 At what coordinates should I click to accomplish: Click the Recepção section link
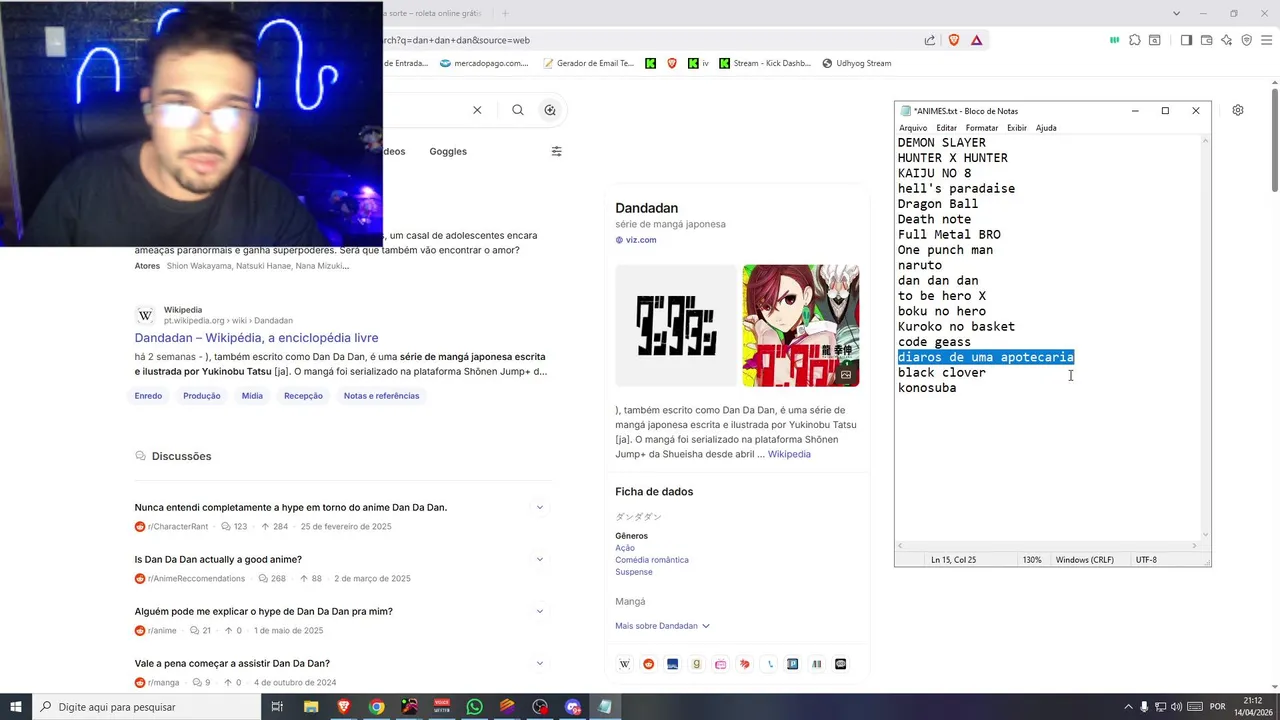303,396
